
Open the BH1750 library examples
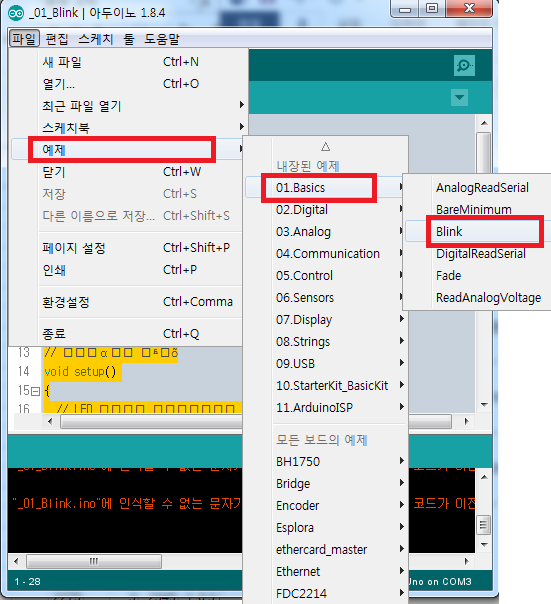(326, 461)
